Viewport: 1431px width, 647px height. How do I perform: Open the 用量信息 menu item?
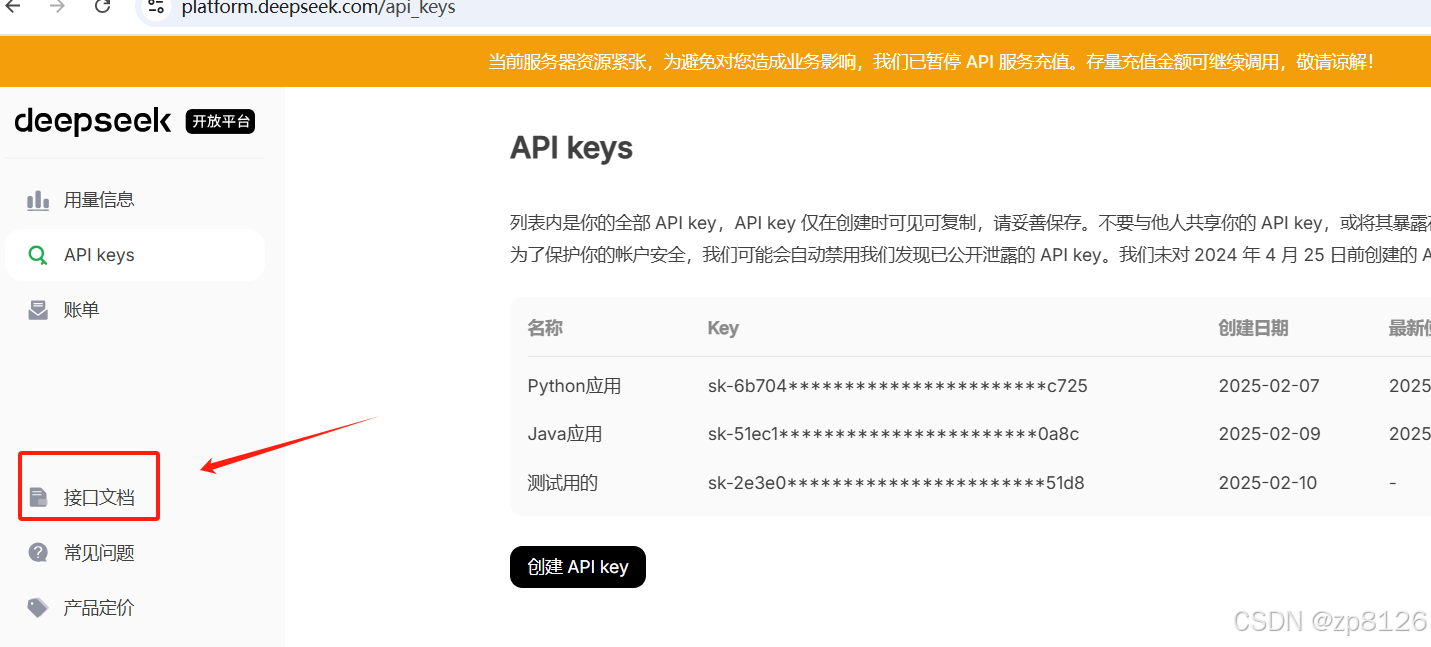click(99, 200)
